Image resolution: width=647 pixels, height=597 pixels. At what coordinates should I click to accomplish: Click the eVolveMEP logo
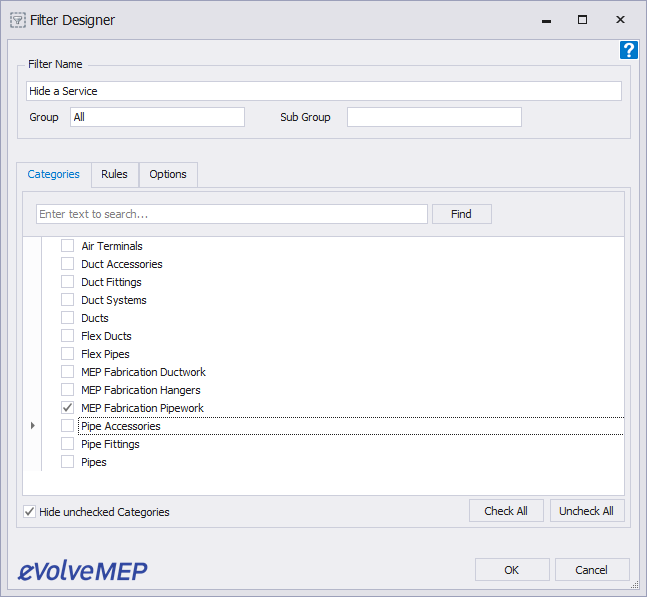[x=82, y=571]
